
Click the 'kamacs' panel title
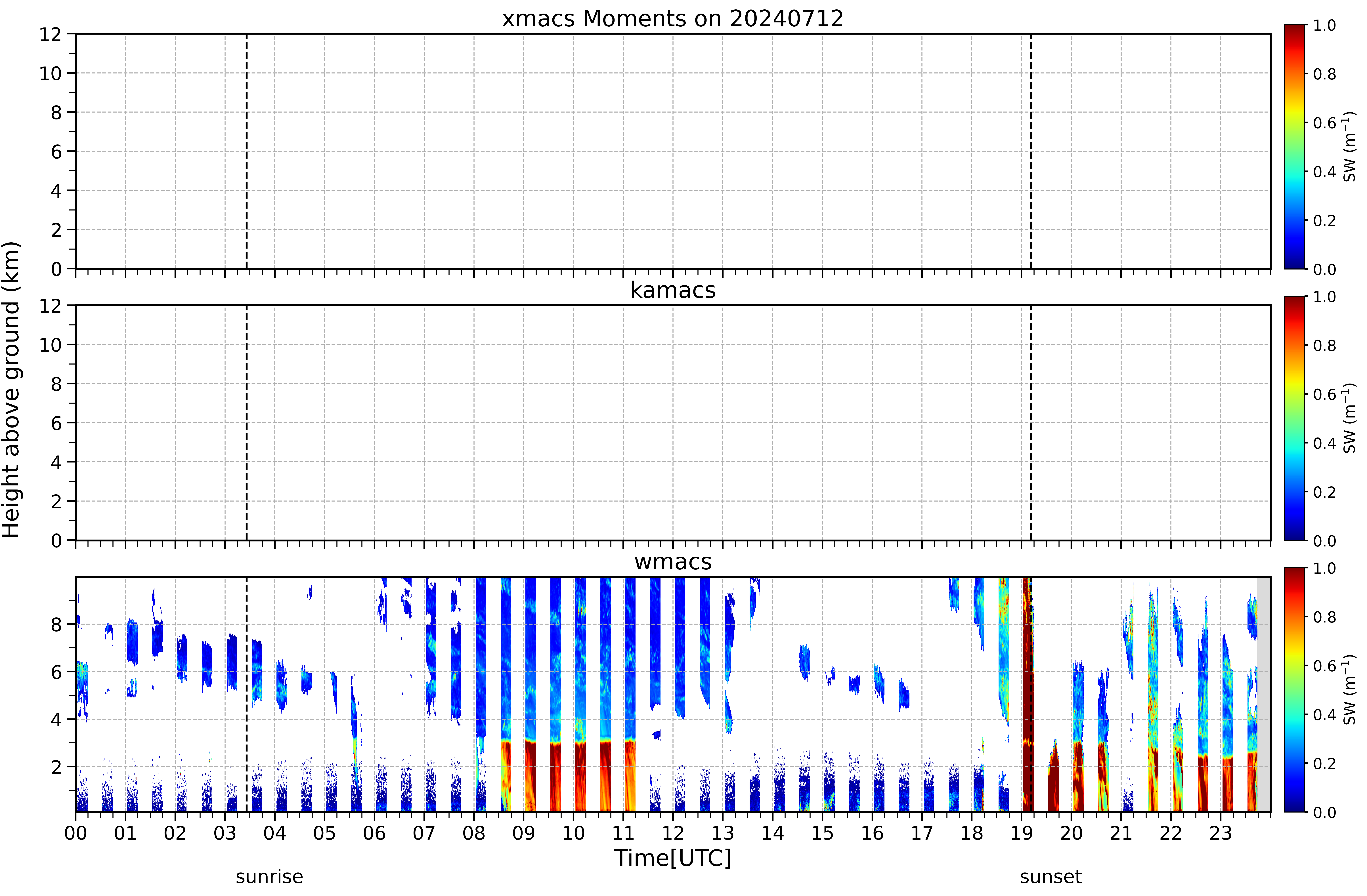(673, 290)
